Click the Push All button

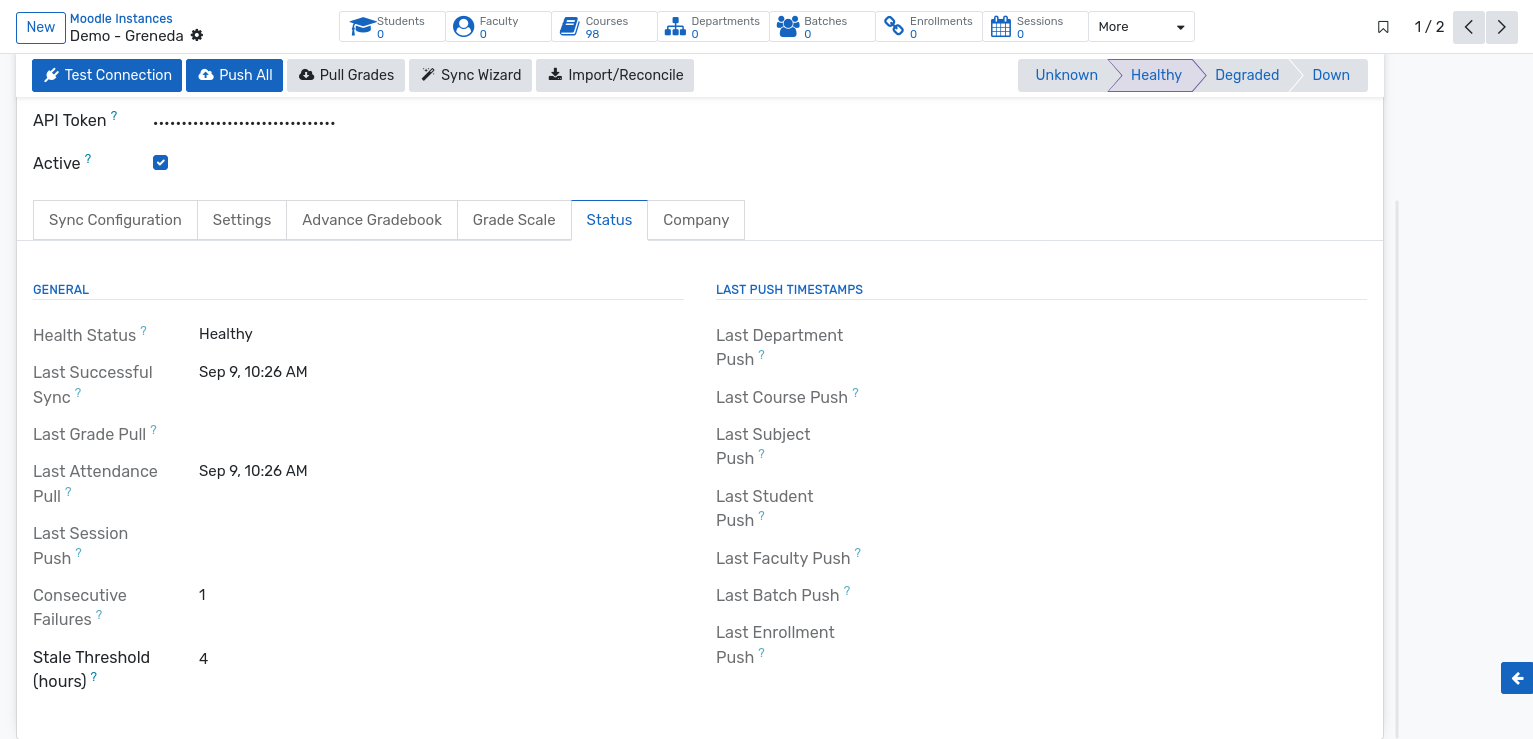click(235, 75)
